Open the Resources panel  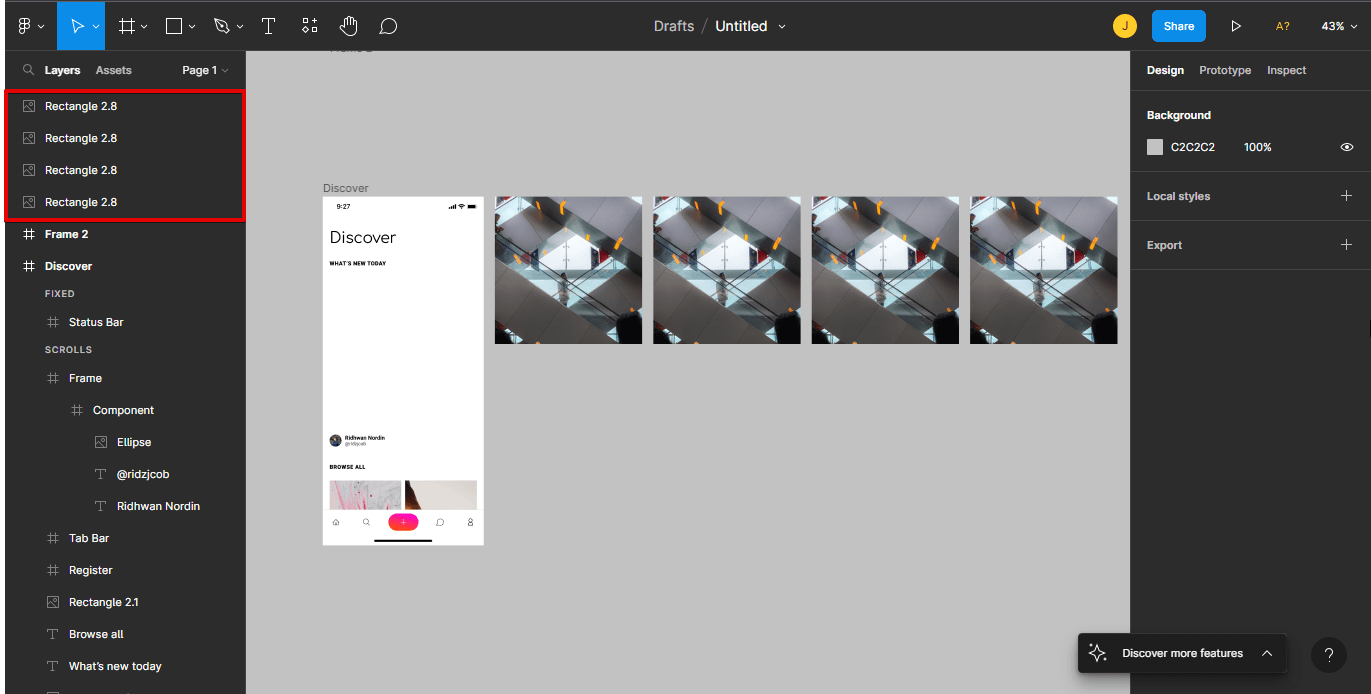309,25
